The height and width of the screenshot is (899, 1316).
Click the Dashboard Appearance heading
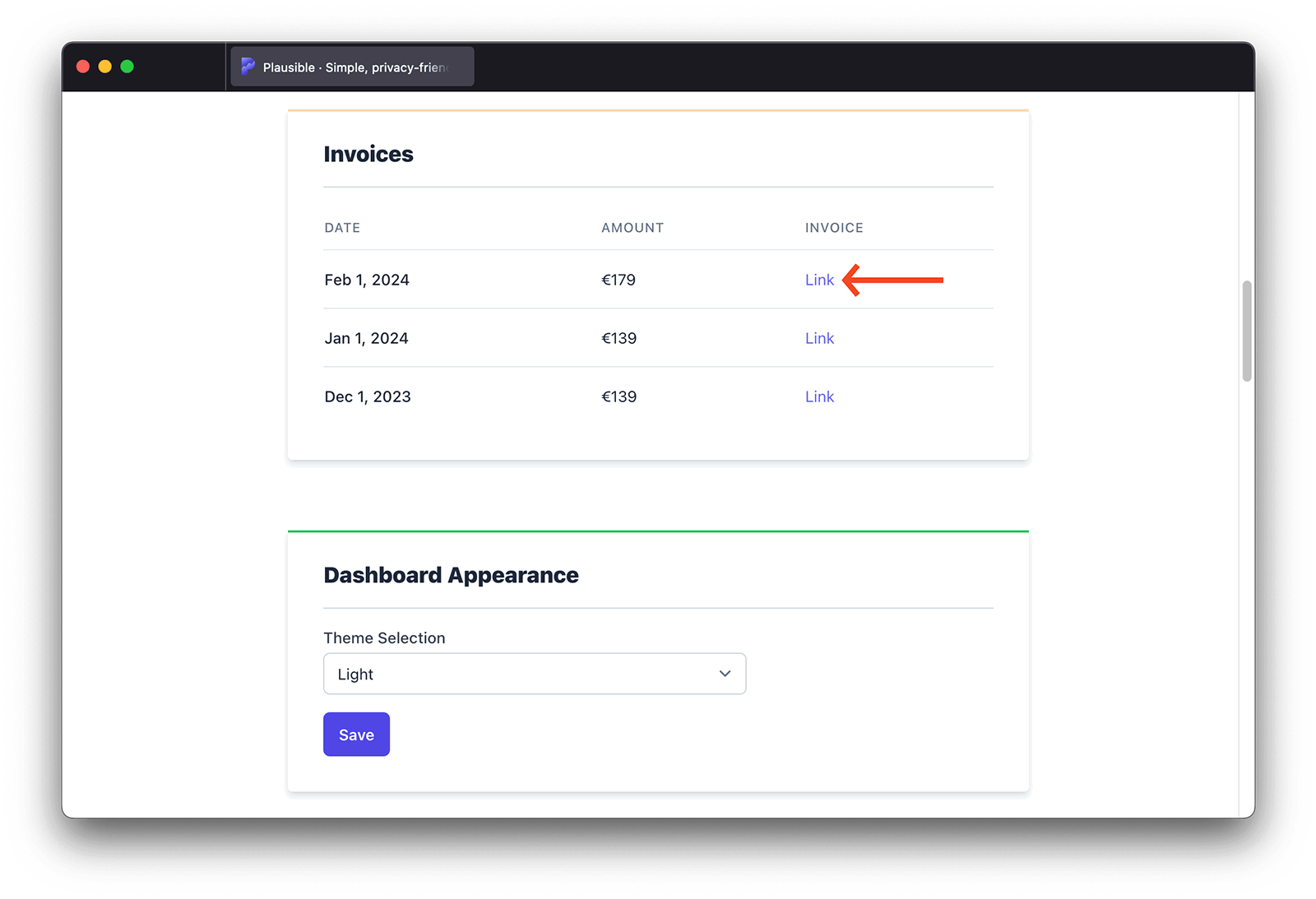pos(451,575)
